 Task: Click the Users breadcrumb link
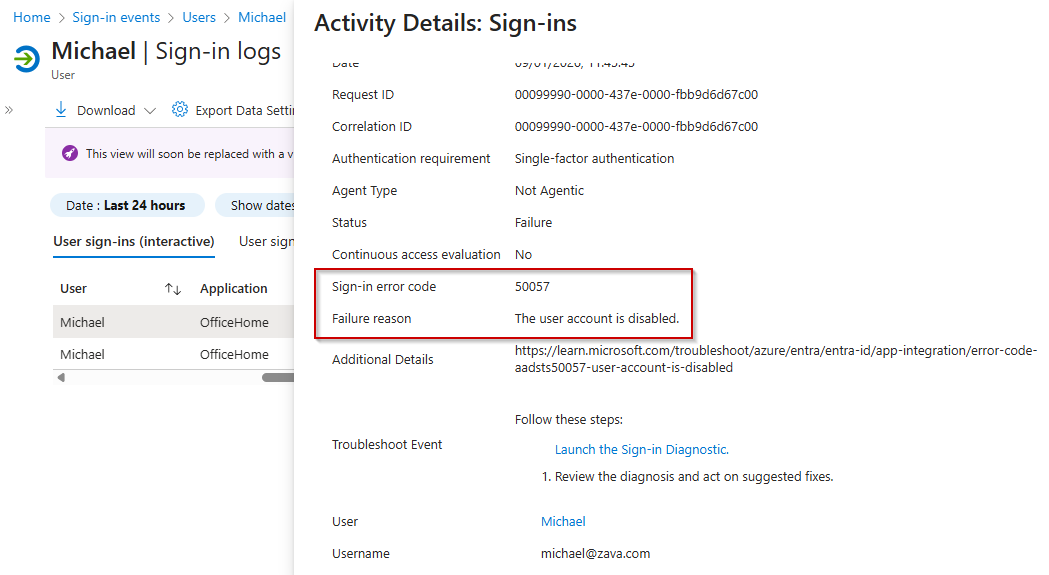(199, 18)
